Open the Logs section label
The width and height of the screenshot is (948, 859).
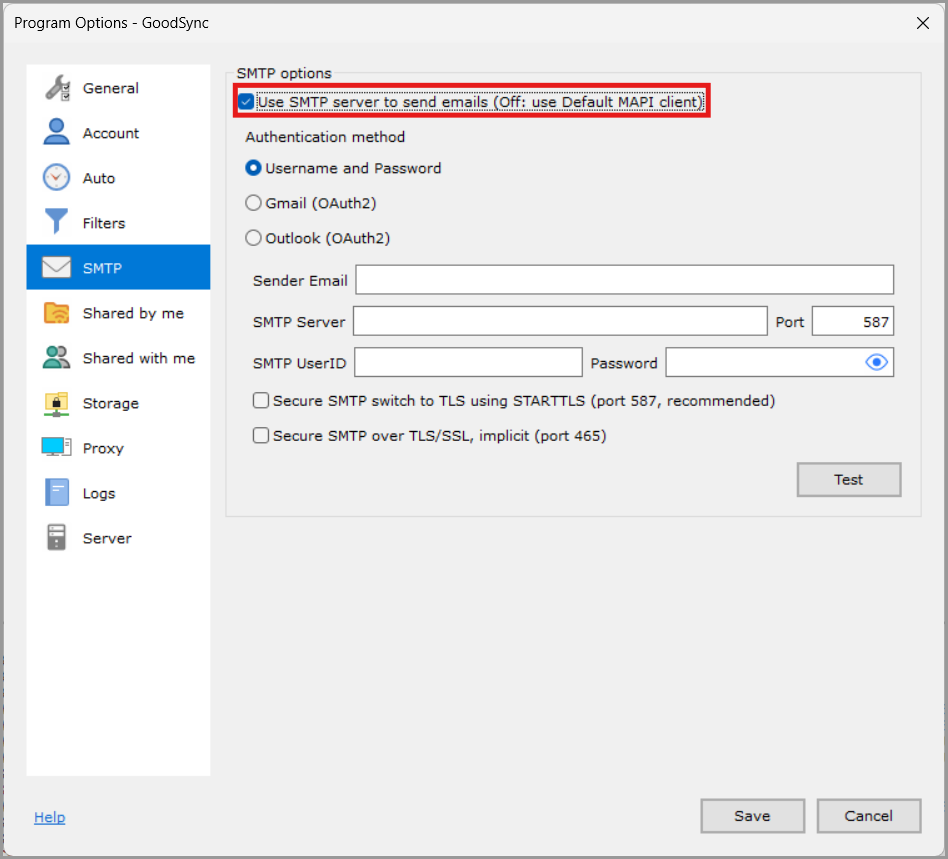point(99,493)
